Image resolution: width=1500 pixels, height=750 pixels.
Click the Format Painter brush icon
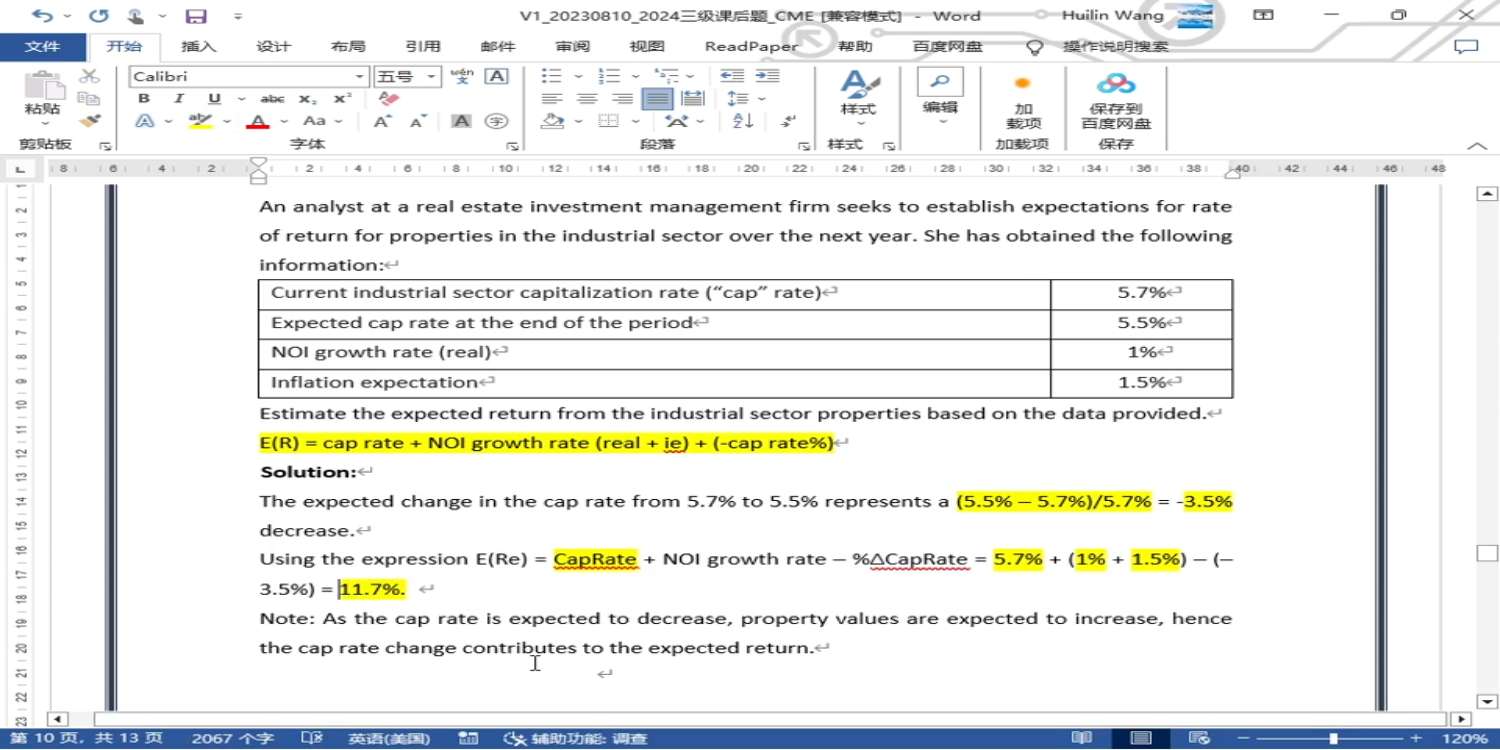click(90, 121)
